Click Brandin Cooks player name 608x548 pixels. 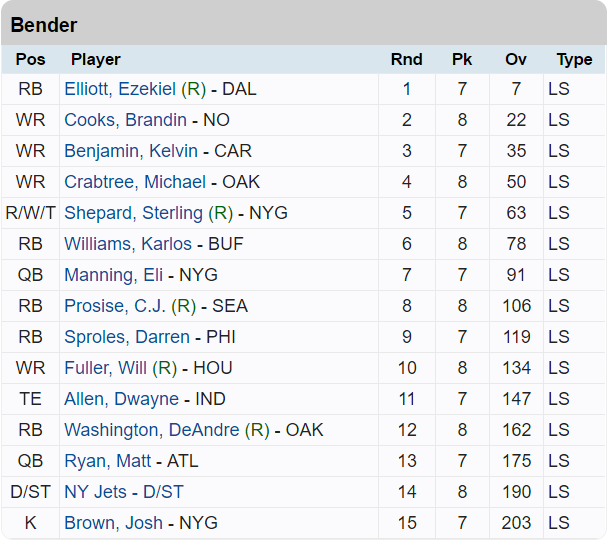click(x=125, y=120)
